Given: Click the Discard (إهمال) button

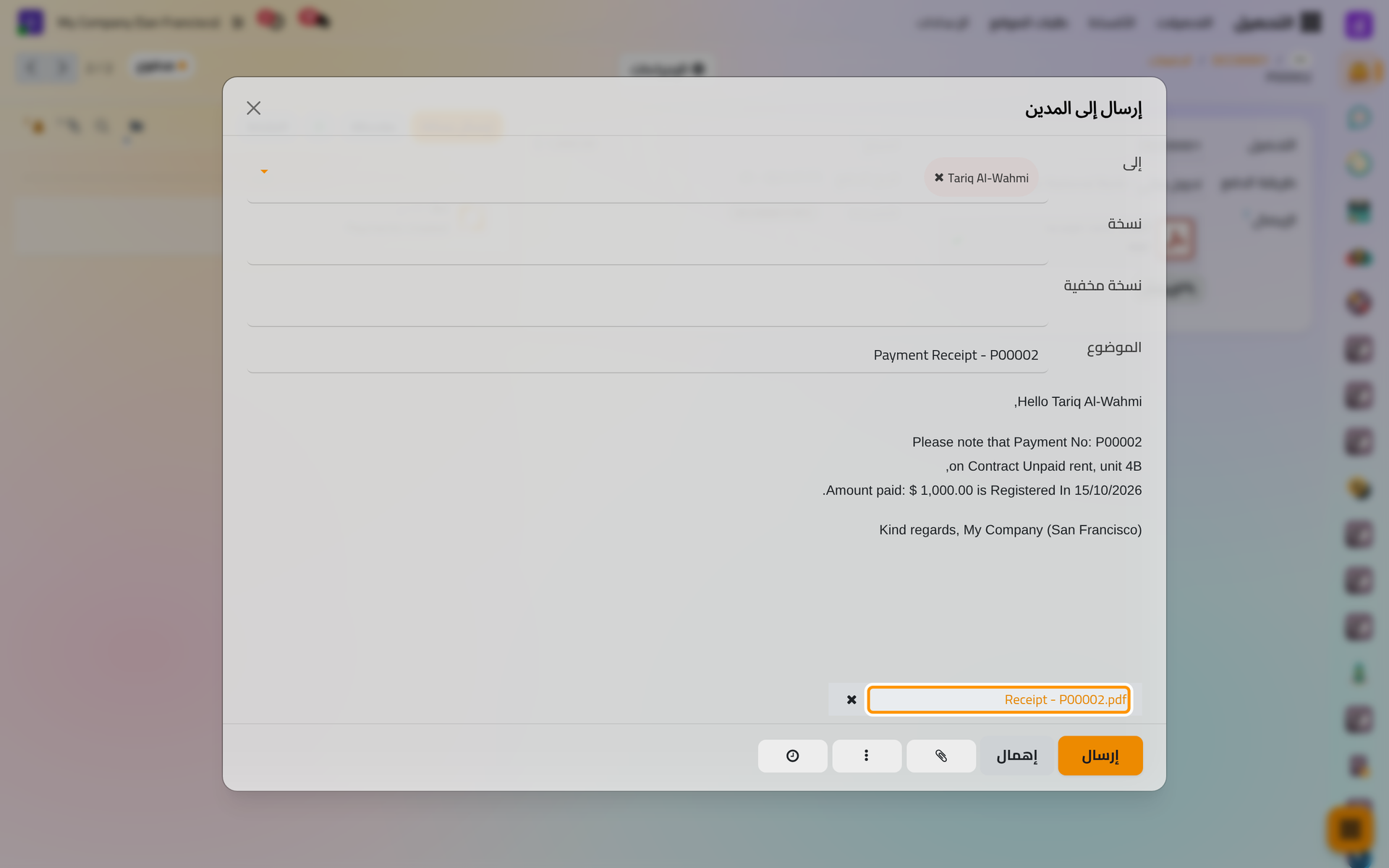Looking at the screenshot, I should pyautogui.click(x=1016, y=756).
